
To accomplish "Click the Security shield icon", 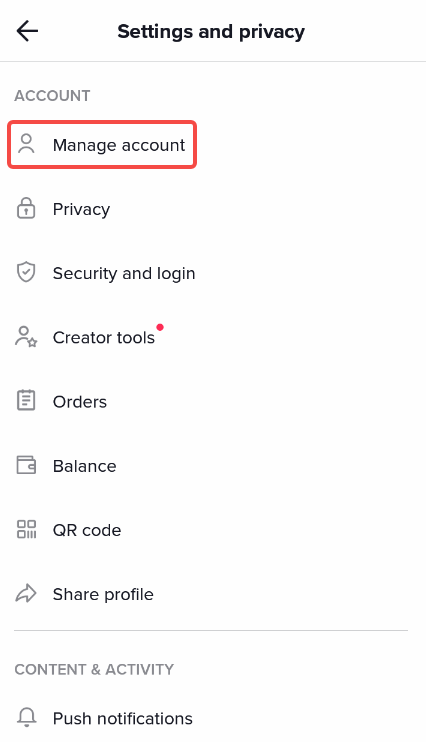I will pos(26,273).
